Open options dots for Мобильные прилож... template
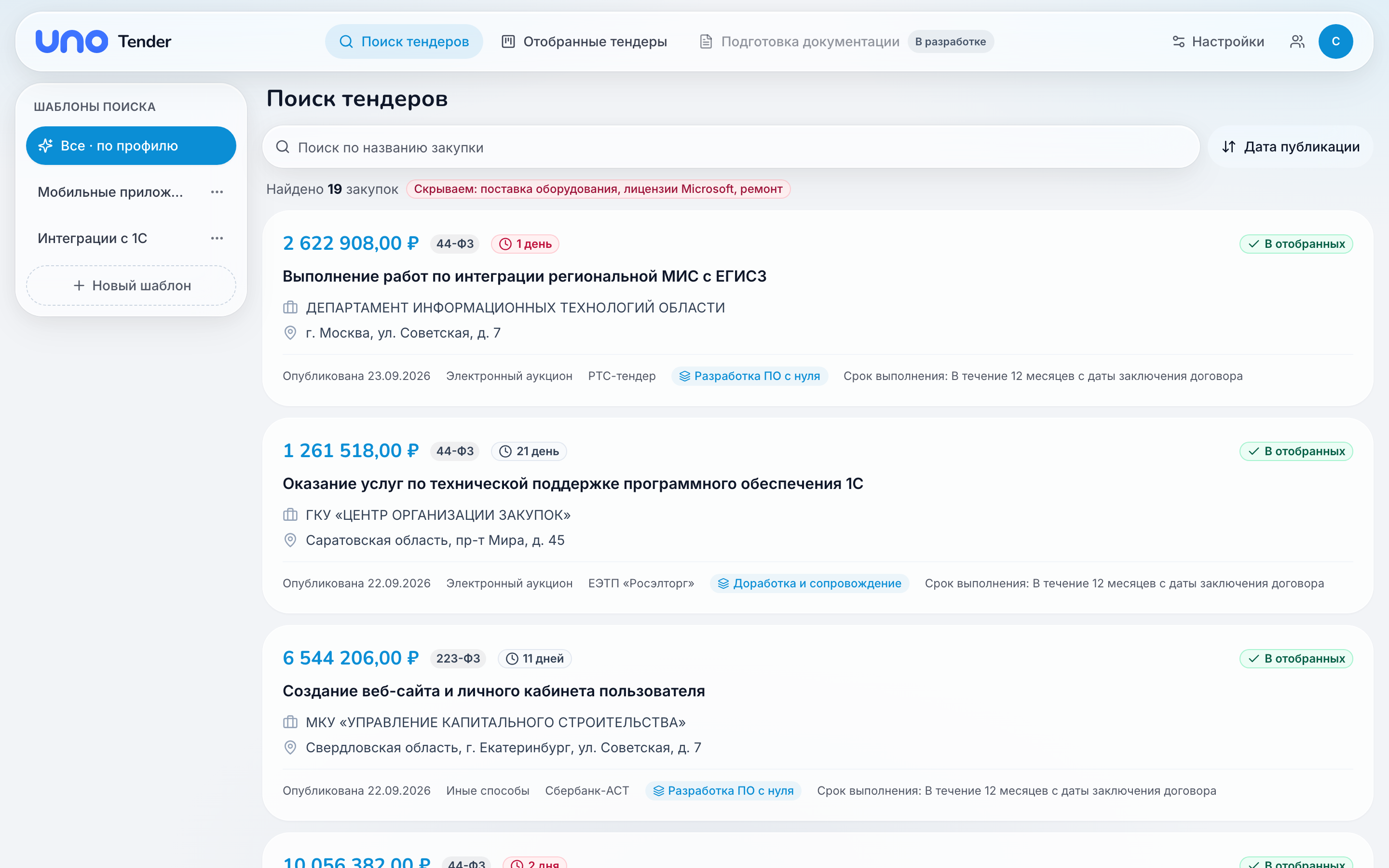Viewport: 1389px width, 868px height. (217, 192)
